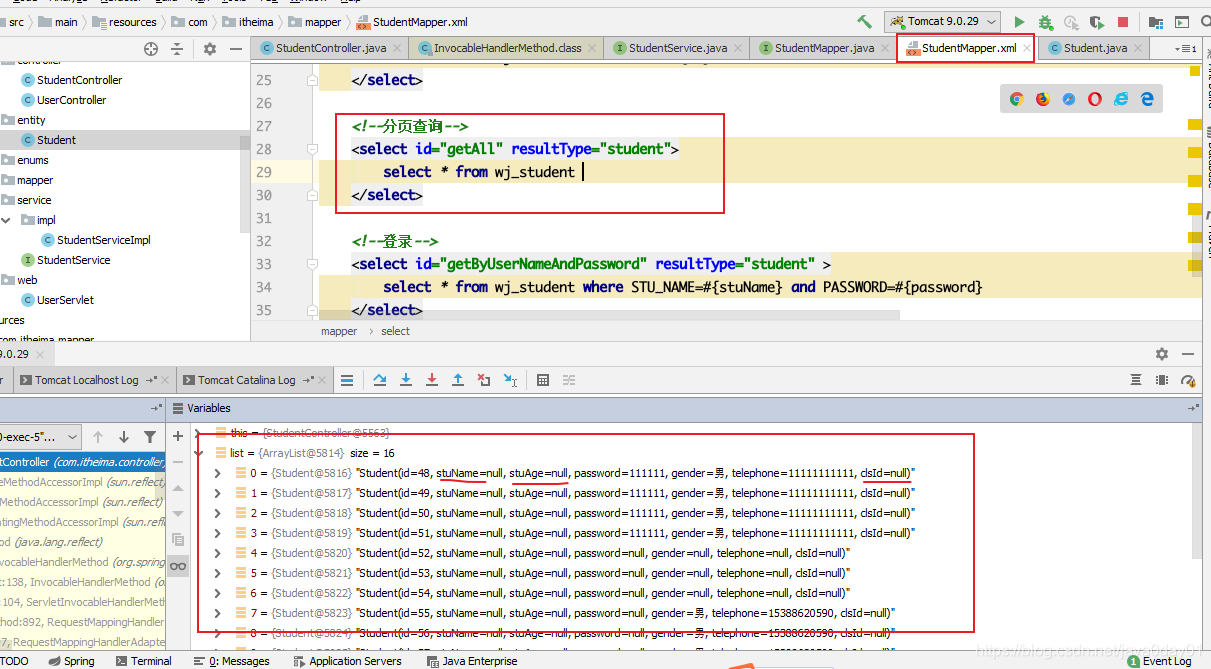Click the Evaluate Expression calculator icon
The width and height of the screenshot is (1211, 669).
pos(543,380)
